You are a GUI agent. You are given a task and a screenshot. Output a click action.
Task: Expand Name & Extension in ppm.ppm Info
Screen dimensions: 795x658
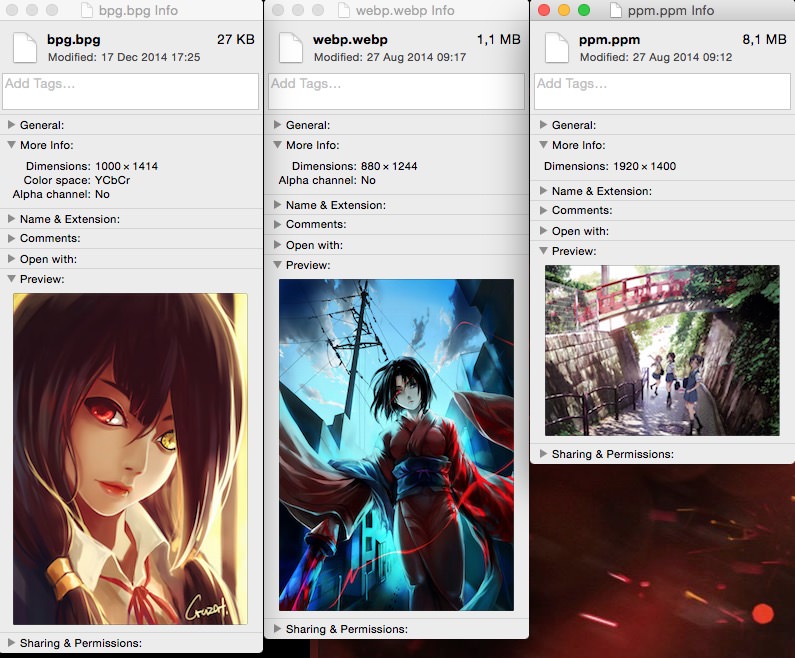[544, 191]
